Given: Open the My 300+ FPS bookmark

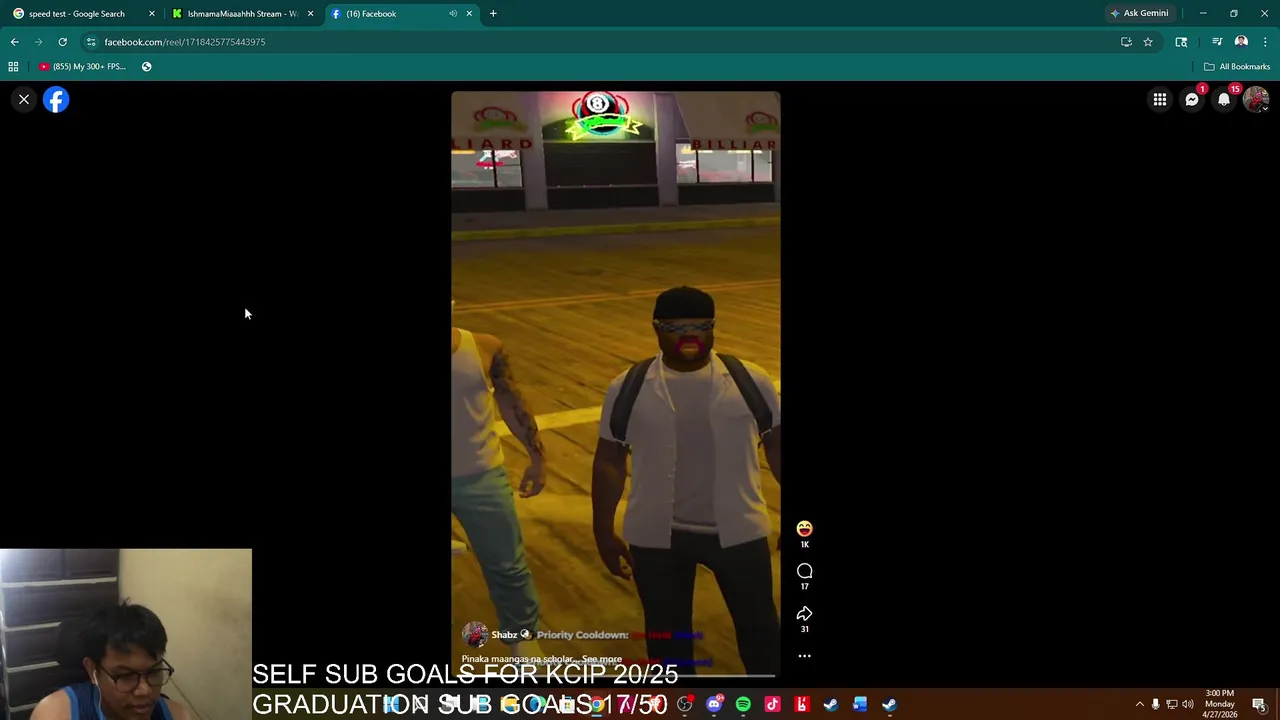Looking at the screenshot, I should (83, 67).
